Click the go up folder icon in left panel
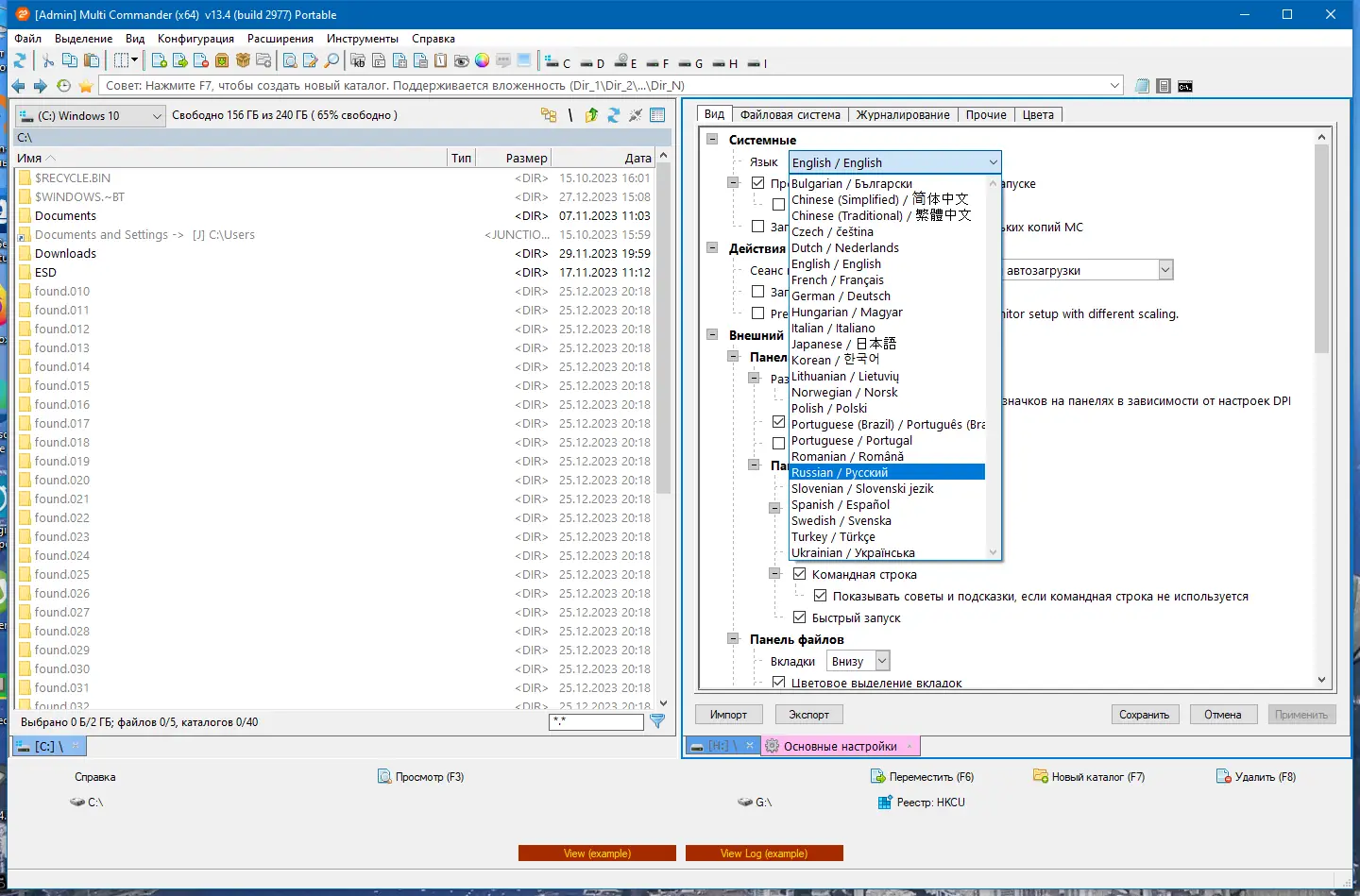Image resolution: width=1360 pixels, height=896 pixels. (x=591, y=115)
